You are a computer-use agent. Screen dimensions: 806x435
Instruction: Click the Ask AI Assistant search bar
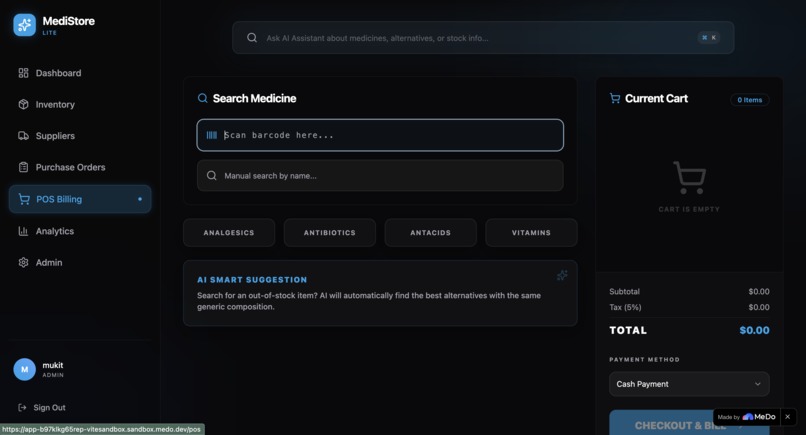coord(483,38)
